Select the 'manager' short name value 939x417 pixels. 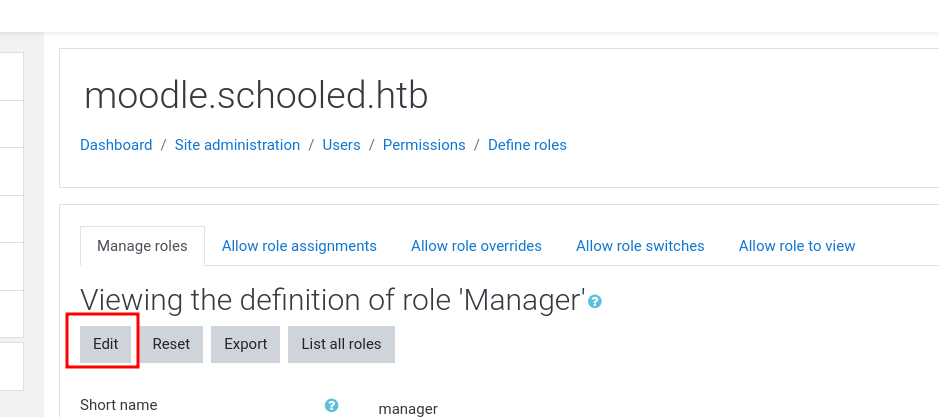(x=408, y=409)
